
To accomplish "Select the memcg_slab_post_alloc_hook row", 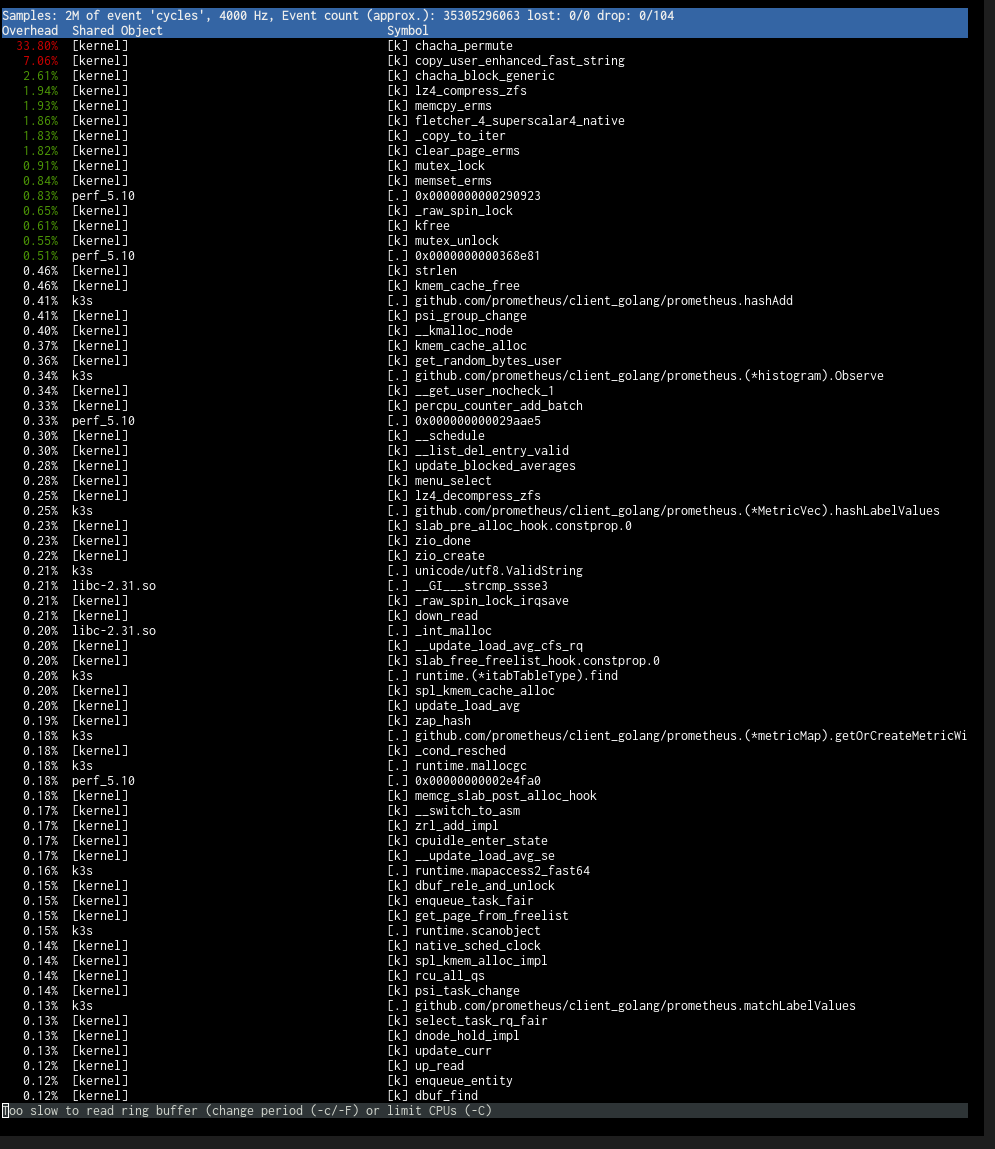I will point(484,797).
